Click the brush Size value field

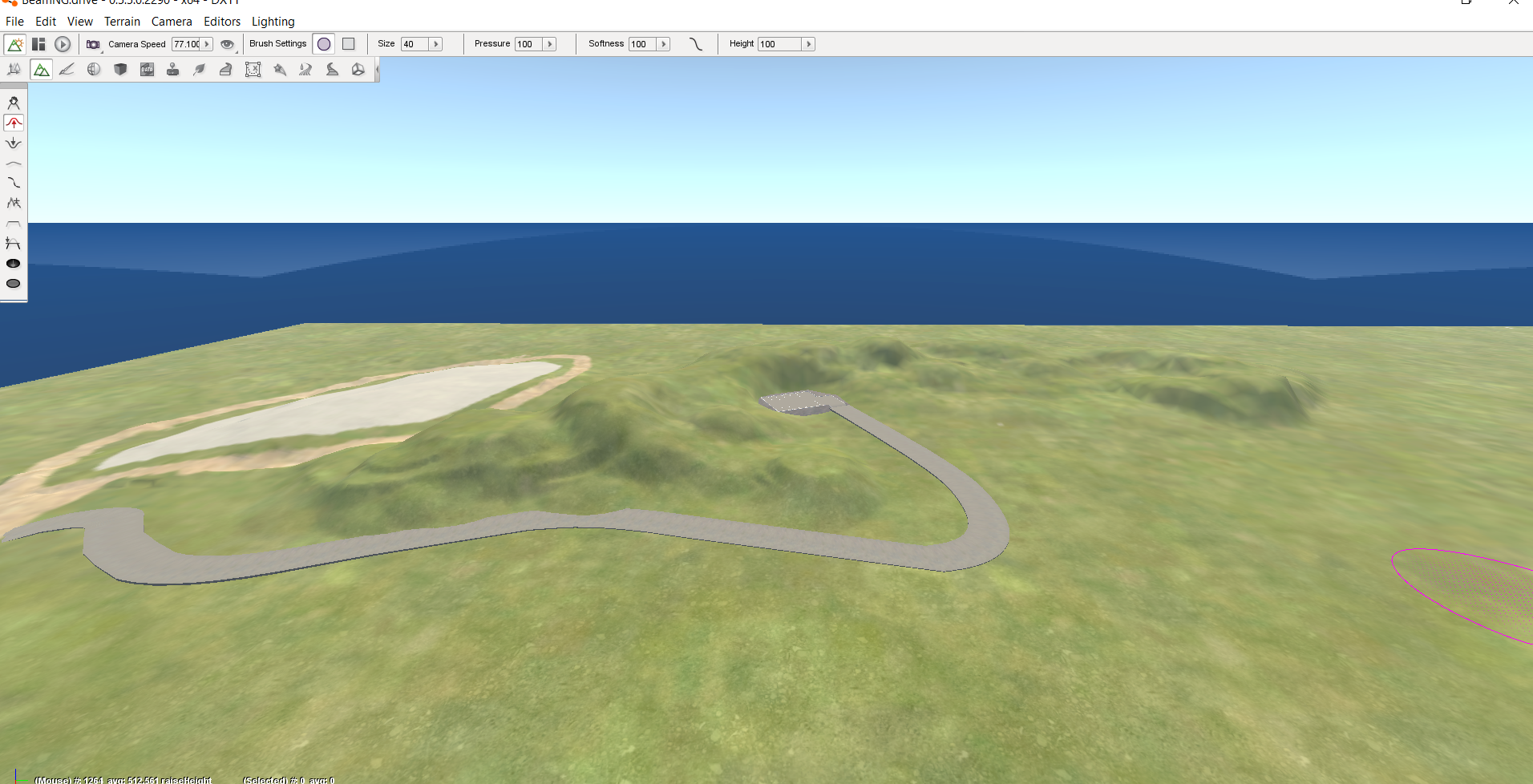click(415, 44)
